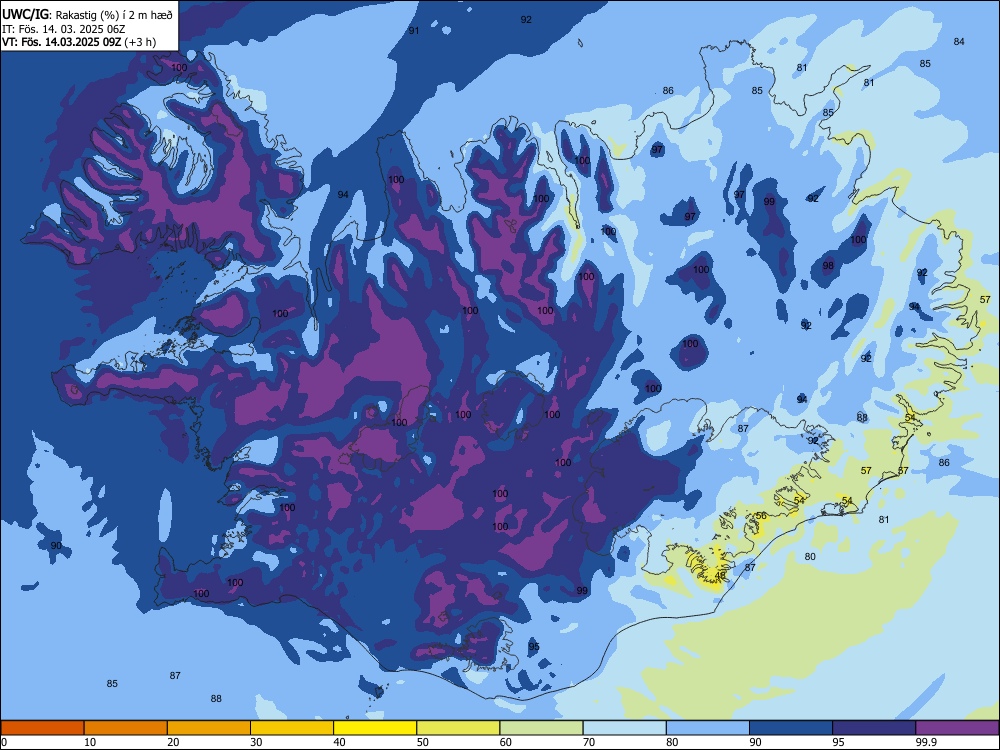Viewport: 1000px width, 750px height.
Task: Click the '30' legend scale label
Action: (256, 742)
